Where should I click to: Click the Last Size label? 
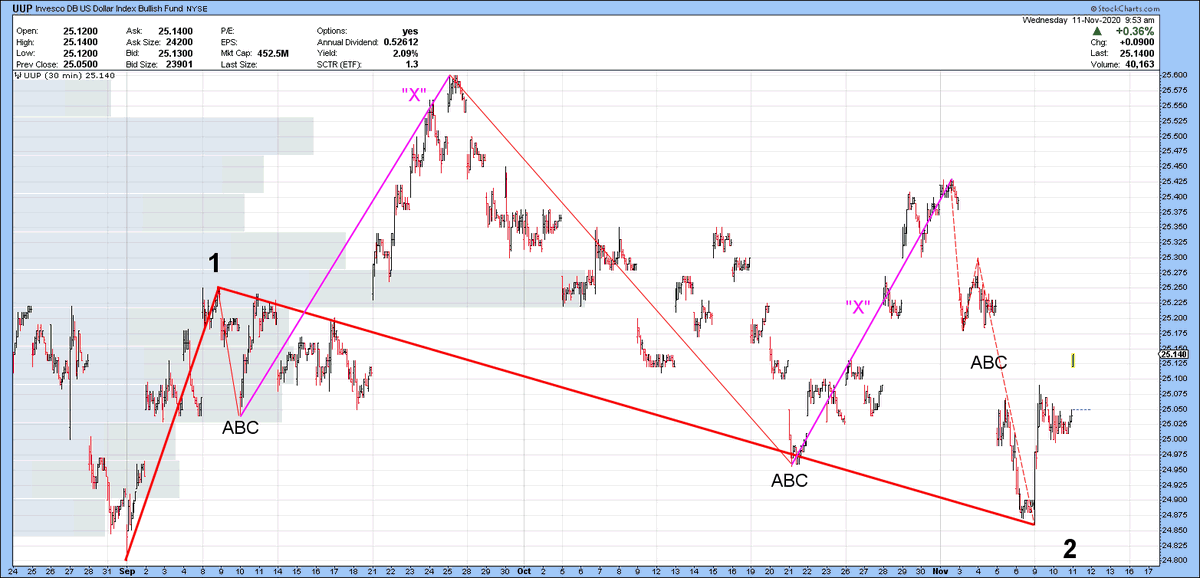point(240,64)
